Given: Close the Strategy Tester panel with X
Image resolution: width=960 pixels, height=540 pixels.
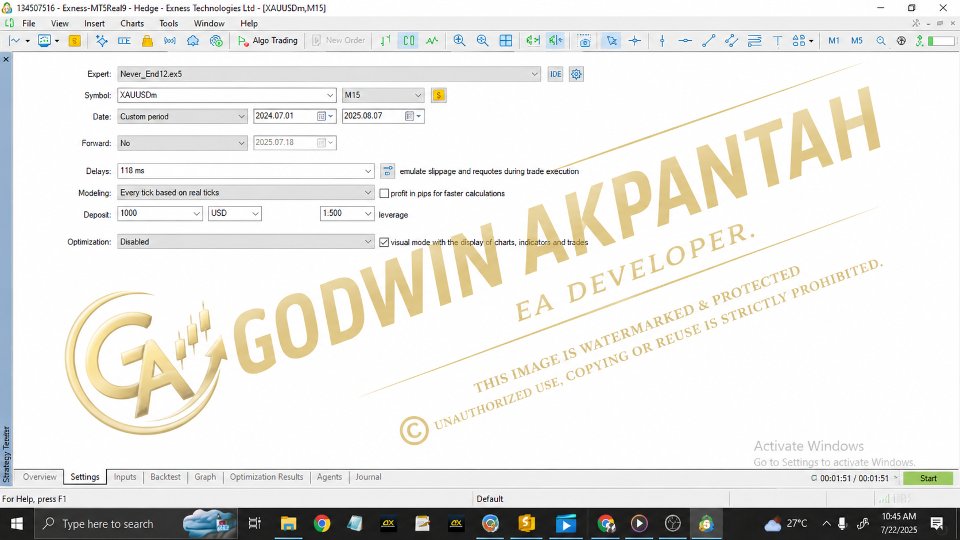Looking at the screenshot, I should click(x=6, y=59).
